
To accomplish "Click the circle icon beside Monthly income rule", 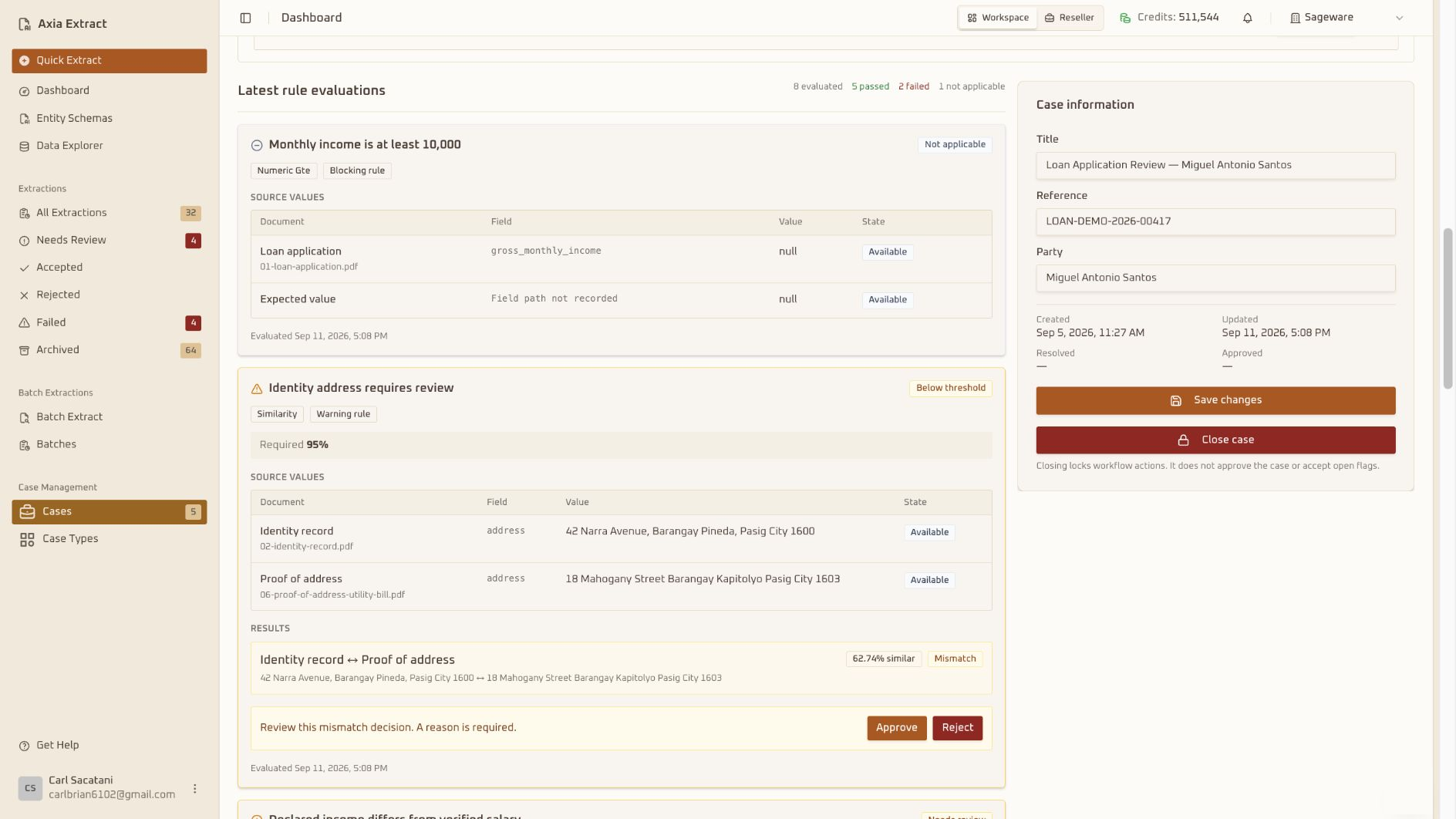I will pos(257,145).
